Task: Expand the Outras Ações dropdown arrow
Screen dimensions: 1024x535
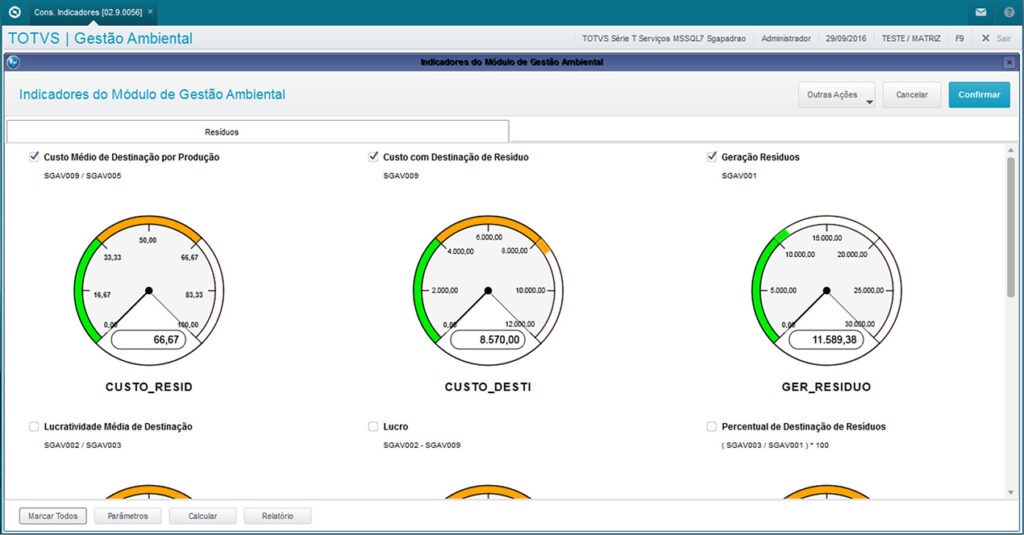Action: 869,102
